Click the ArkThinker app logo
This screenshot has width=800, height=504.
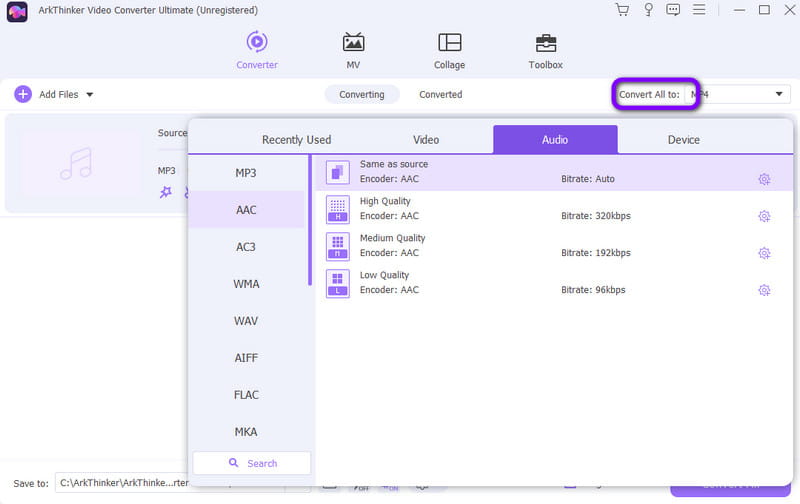(x=17, y=11)
